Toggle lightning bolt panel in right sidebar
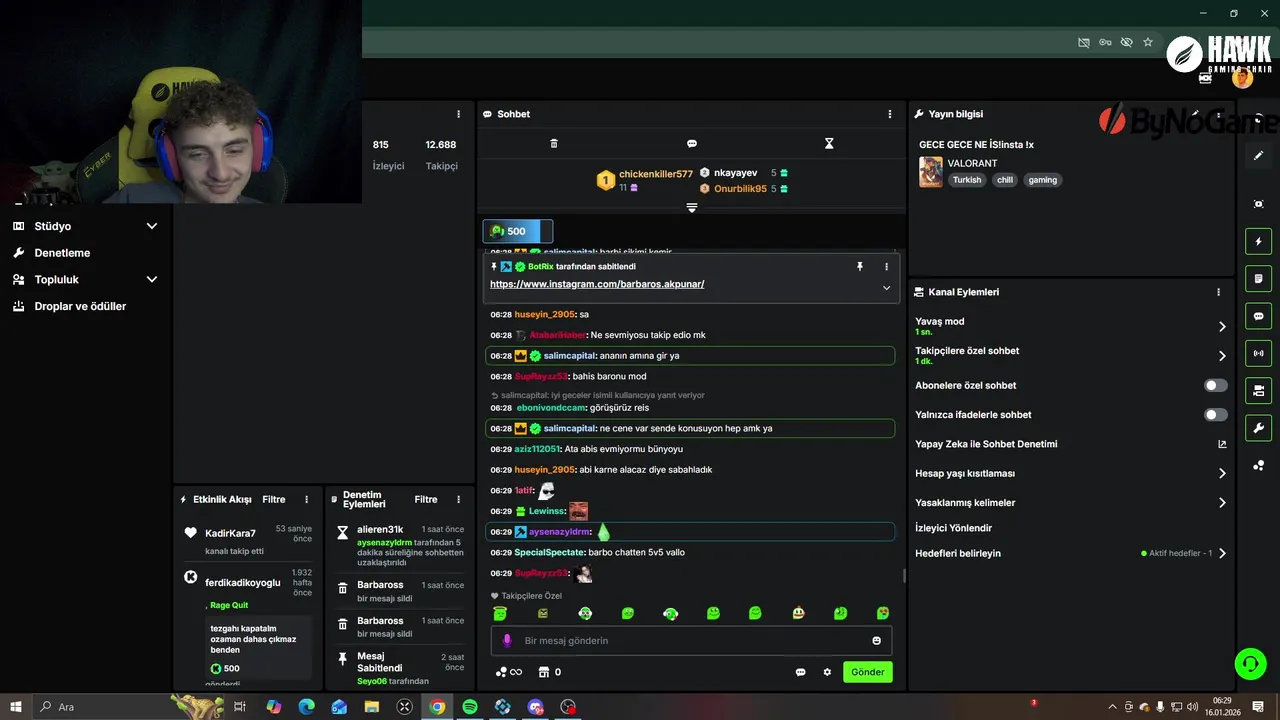 [x=1258, y=241]
